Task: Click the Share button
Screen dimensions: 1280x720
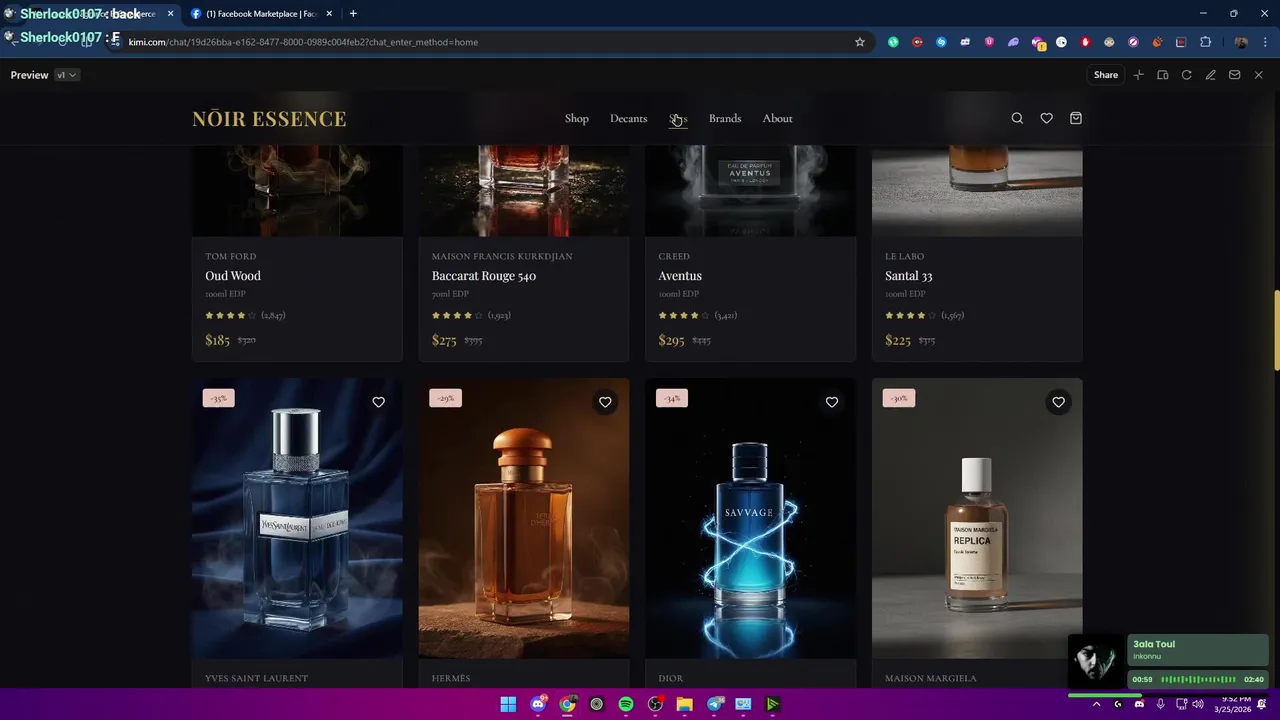Action: pyautogui.click(x=1106, y=75)
